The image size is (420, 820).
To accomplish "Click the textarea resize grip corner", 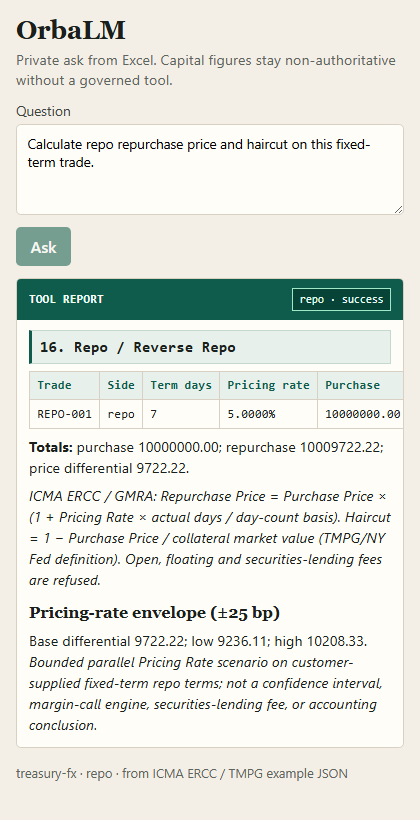I will pyautogui.click(x=399, y=209).
